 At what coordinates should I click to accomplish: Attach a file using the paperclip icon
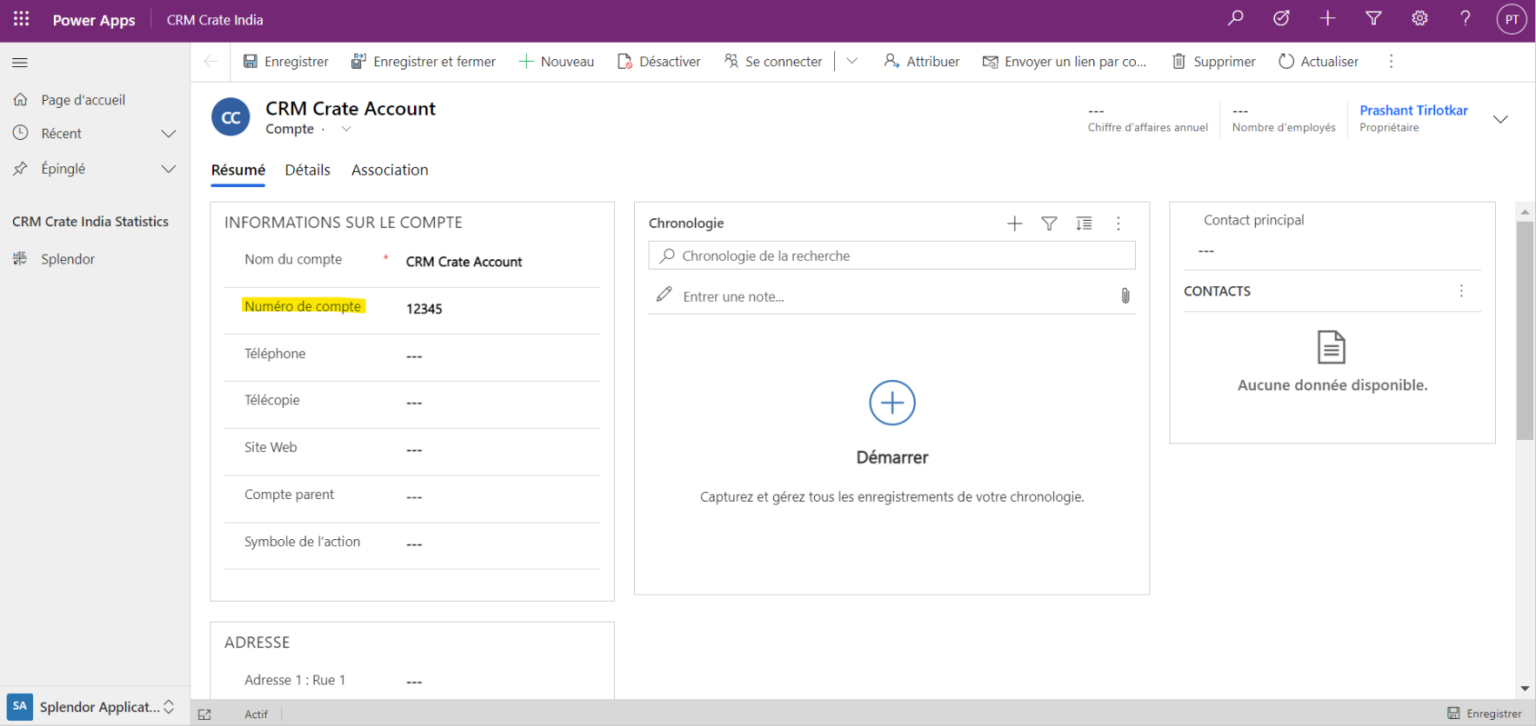(x=1124, y=296)
